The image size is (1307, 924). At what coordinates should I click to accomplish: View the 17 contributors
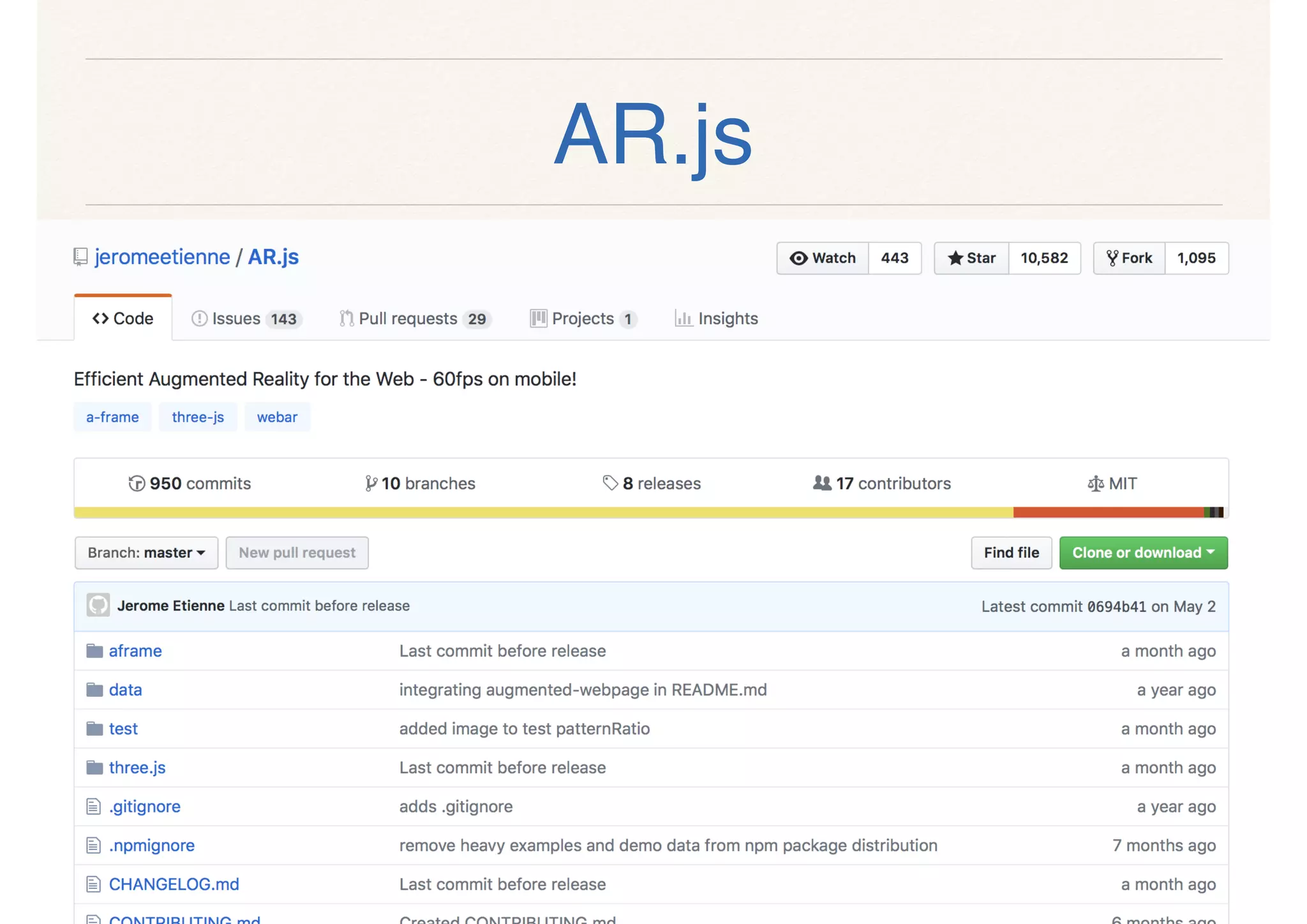(882, 484)
